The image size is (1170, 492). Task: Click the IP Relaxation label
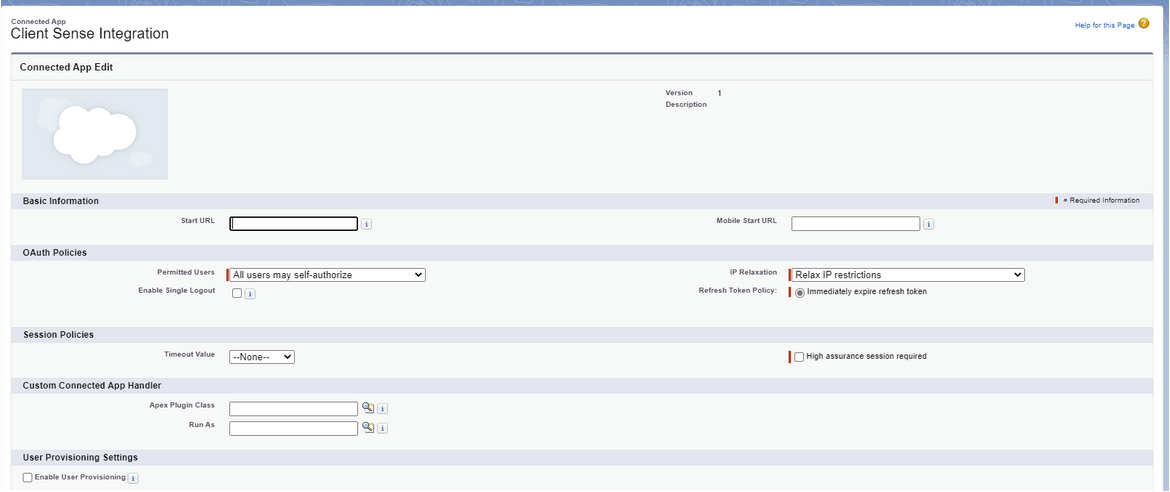pyautogui.click(x=753, y=273)
